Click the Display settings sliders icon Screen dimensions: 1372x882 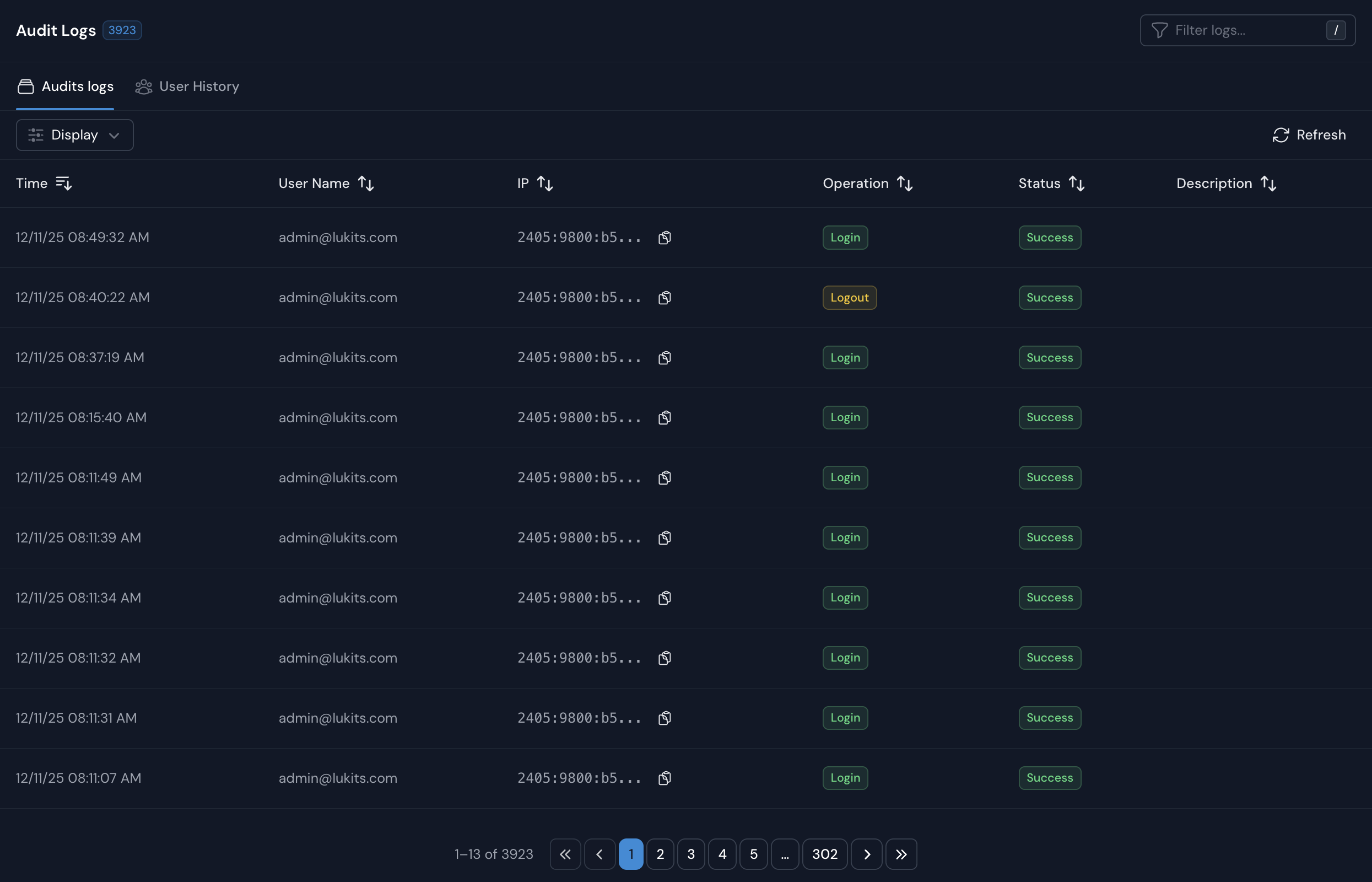tap(35, 135)
